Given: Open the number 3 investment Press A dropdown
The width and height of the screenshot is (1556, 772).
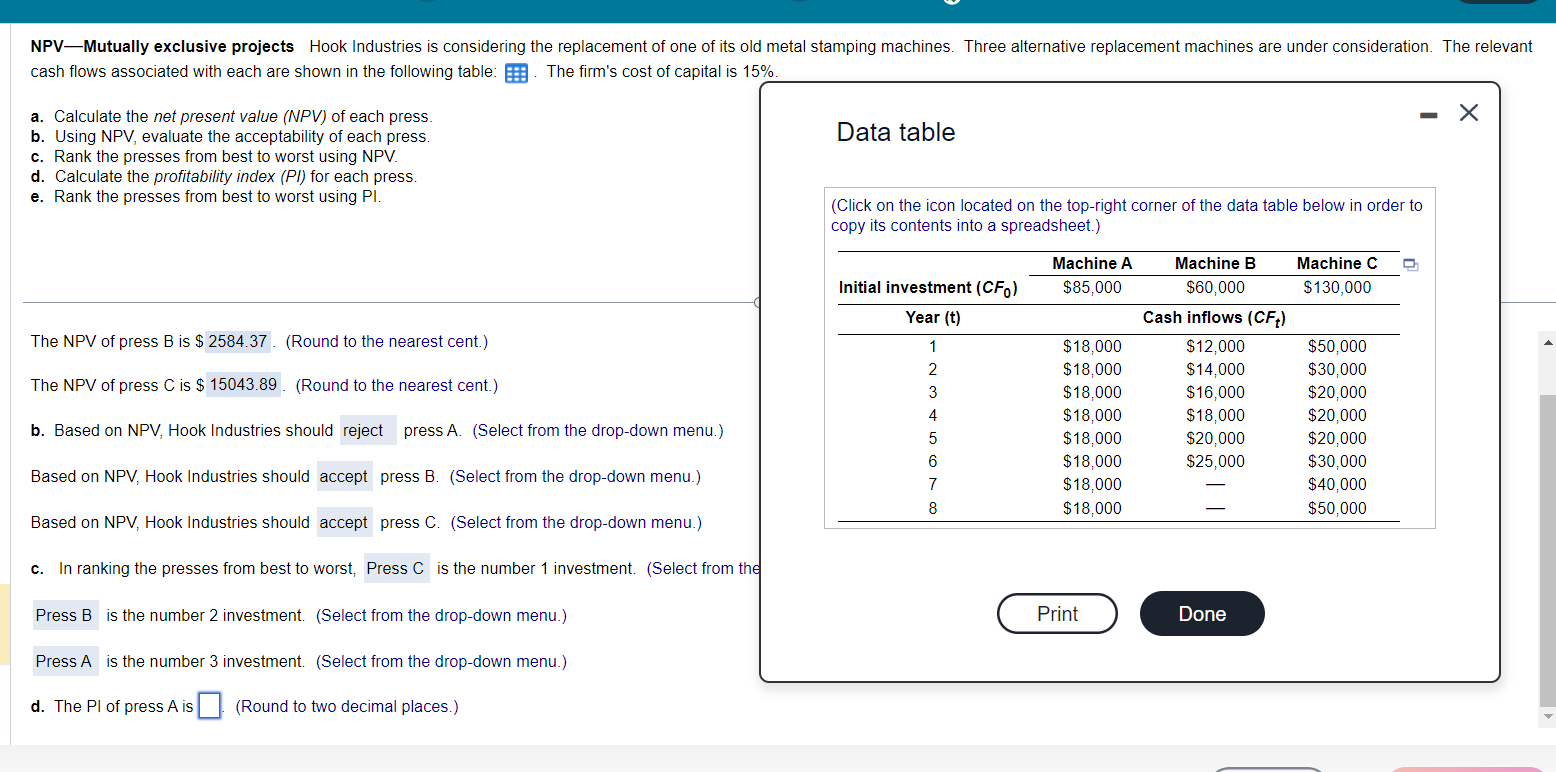Looking at the screenshot, I should (x=66, y=661).
